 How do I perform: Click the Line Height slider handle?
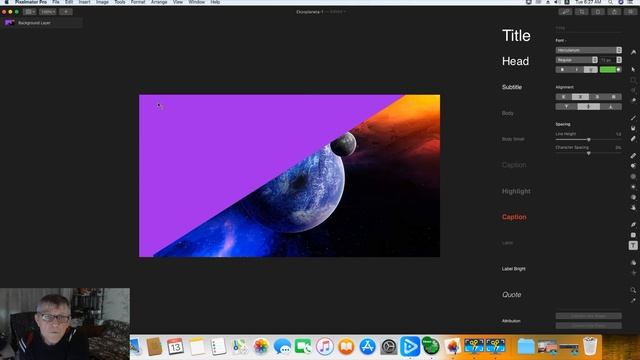click(x=589, y=140)
